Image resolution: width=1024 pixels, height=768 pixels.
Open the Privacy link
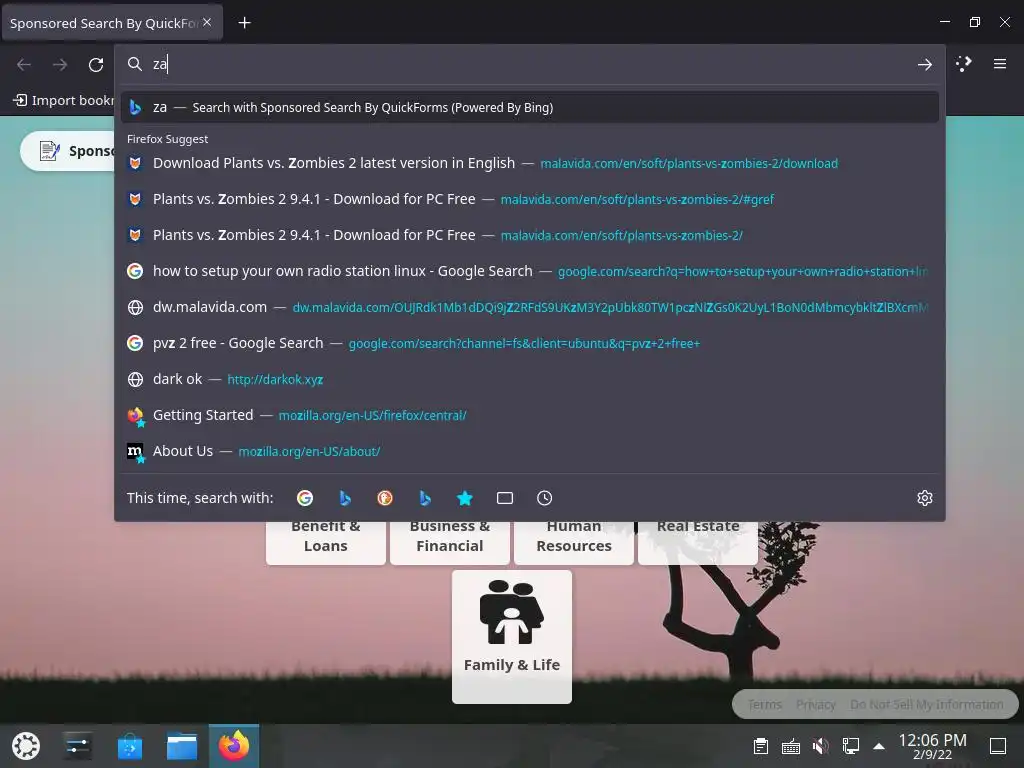(816, 705)
